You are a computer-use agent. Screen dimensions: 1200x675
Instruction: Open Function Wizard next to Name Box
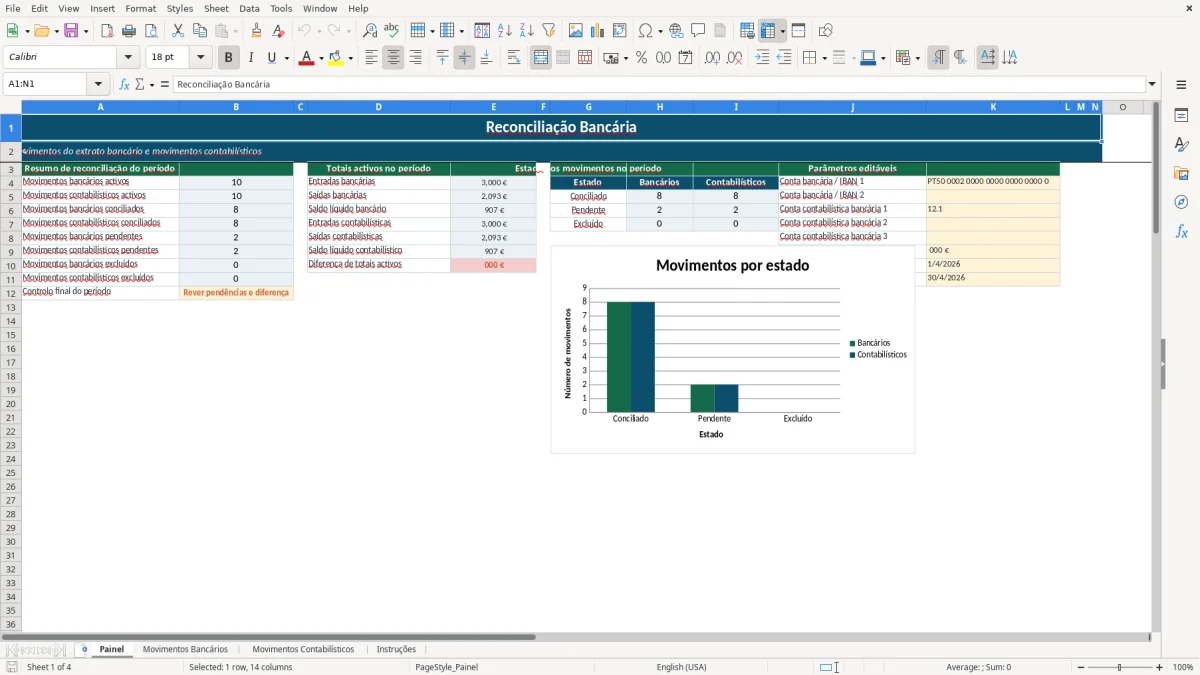pyautogui.click(x=125, y=84)
